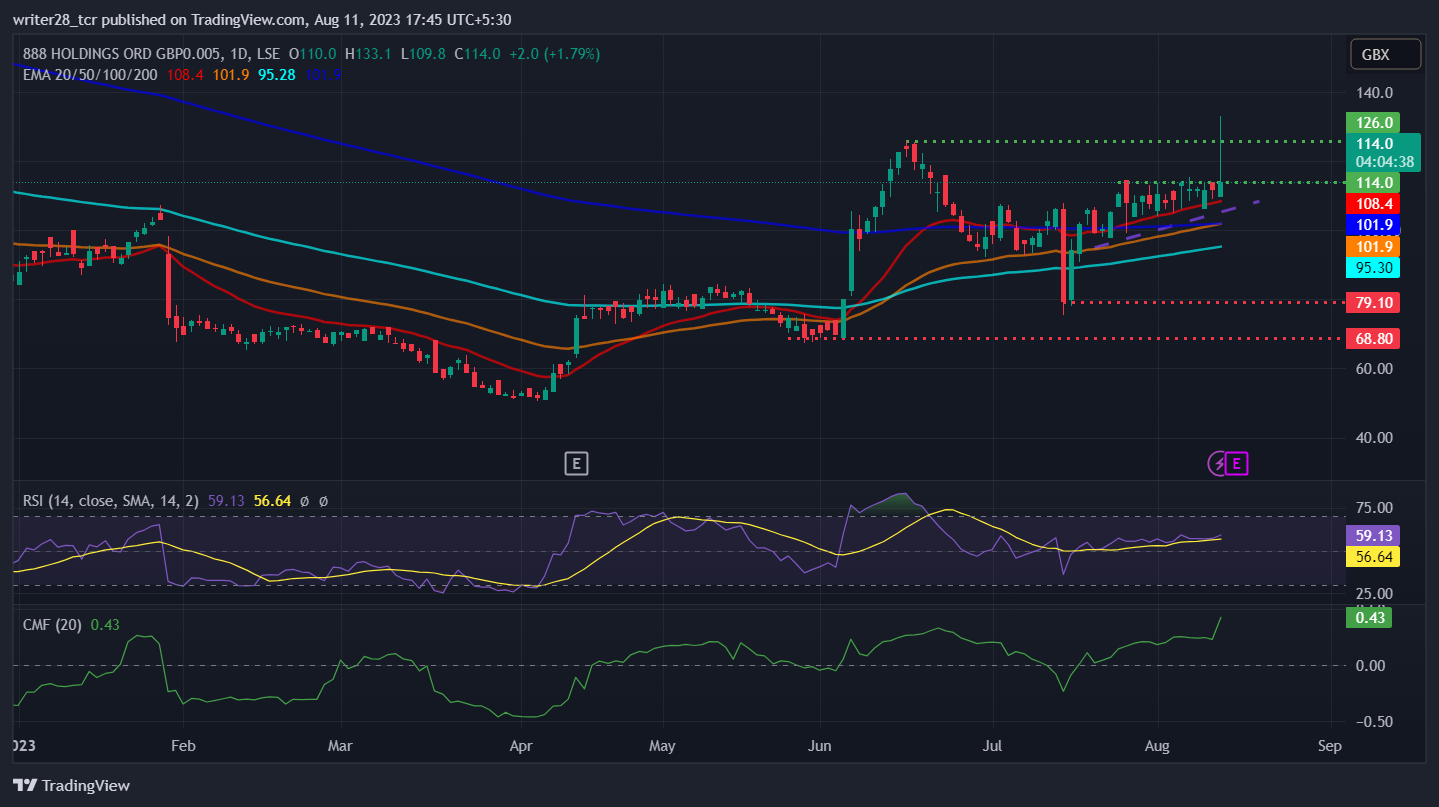Click the Apr label on time axis
1439x807 pixels.
(x=521, y=746)
